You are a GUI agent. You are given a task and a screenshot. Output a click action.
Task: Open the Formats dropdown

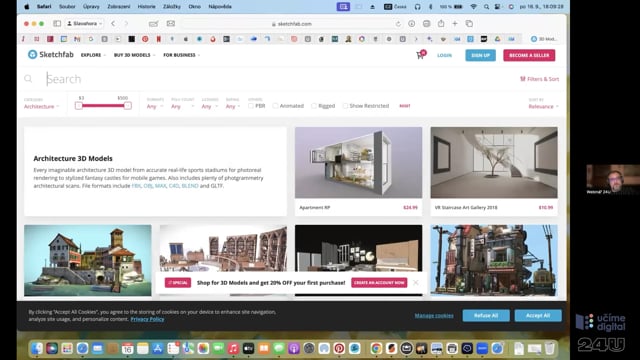point(154,107)
